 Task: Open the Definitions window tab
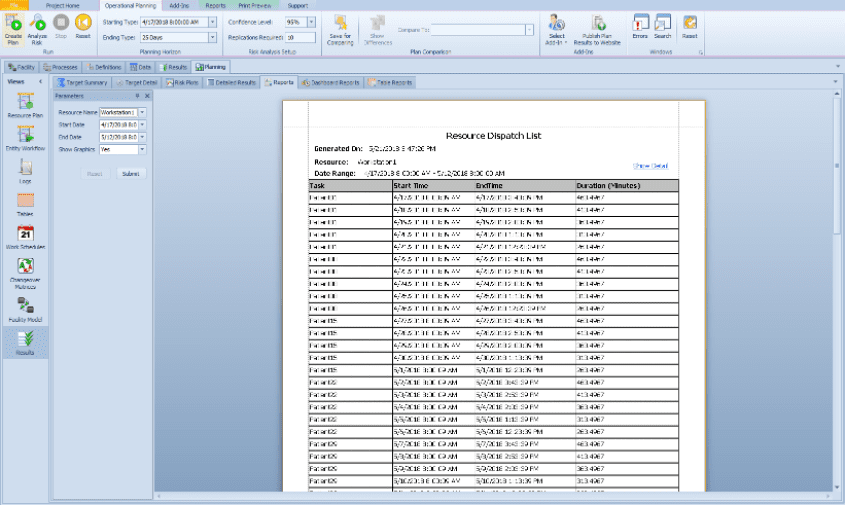point(104,67)
